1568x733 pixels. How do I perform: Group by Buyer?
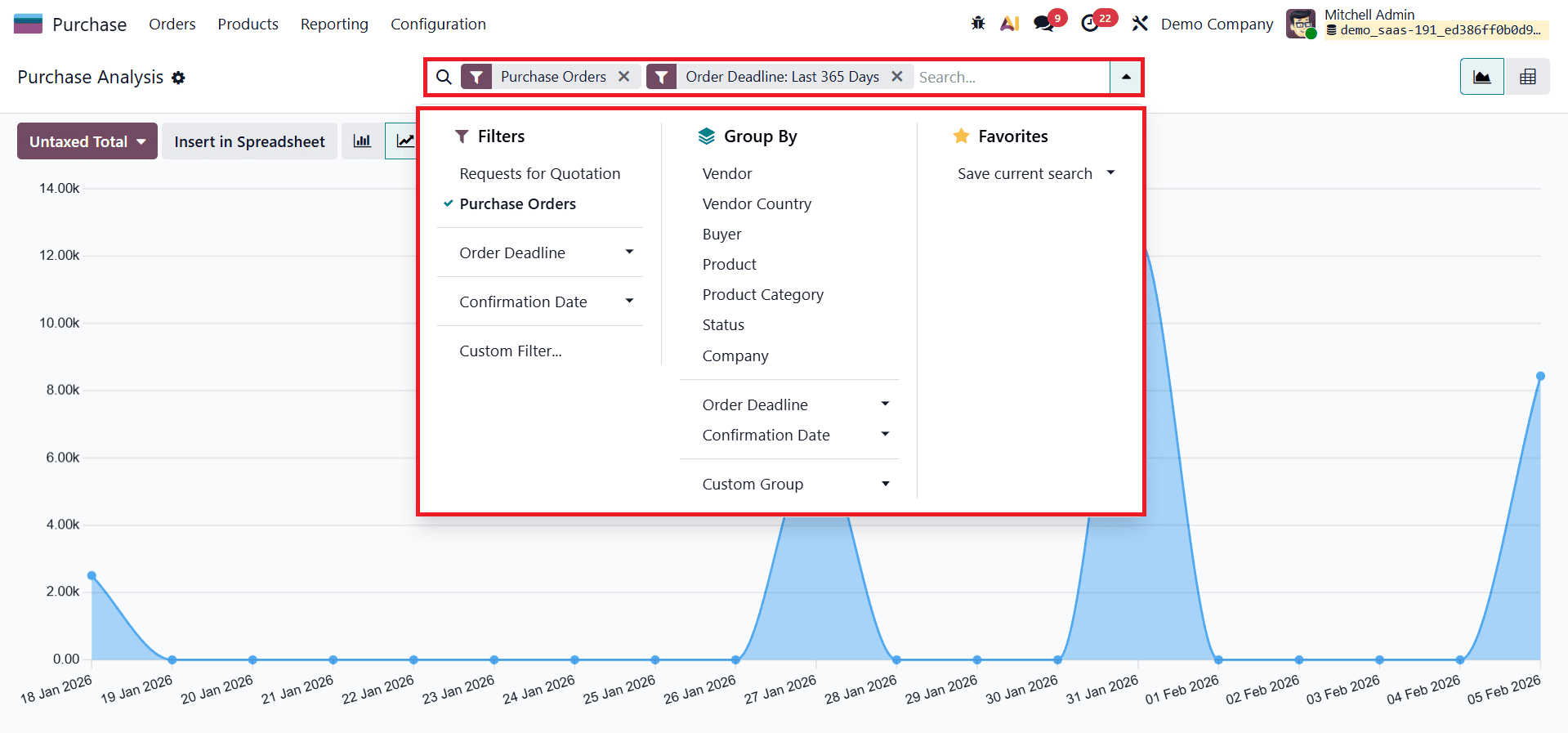click(x=722, y=234)
